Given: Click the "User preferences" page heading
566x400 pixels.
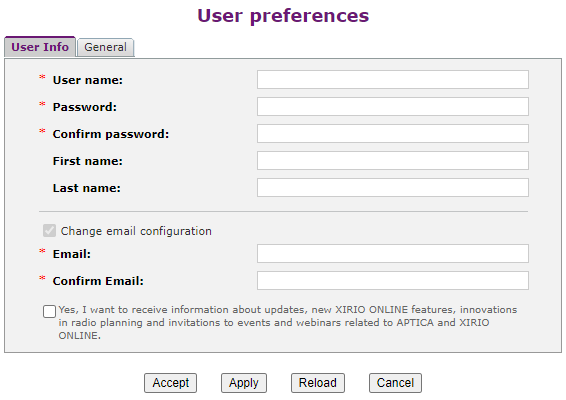Looking at the screenshot, I should pos(283,16).
